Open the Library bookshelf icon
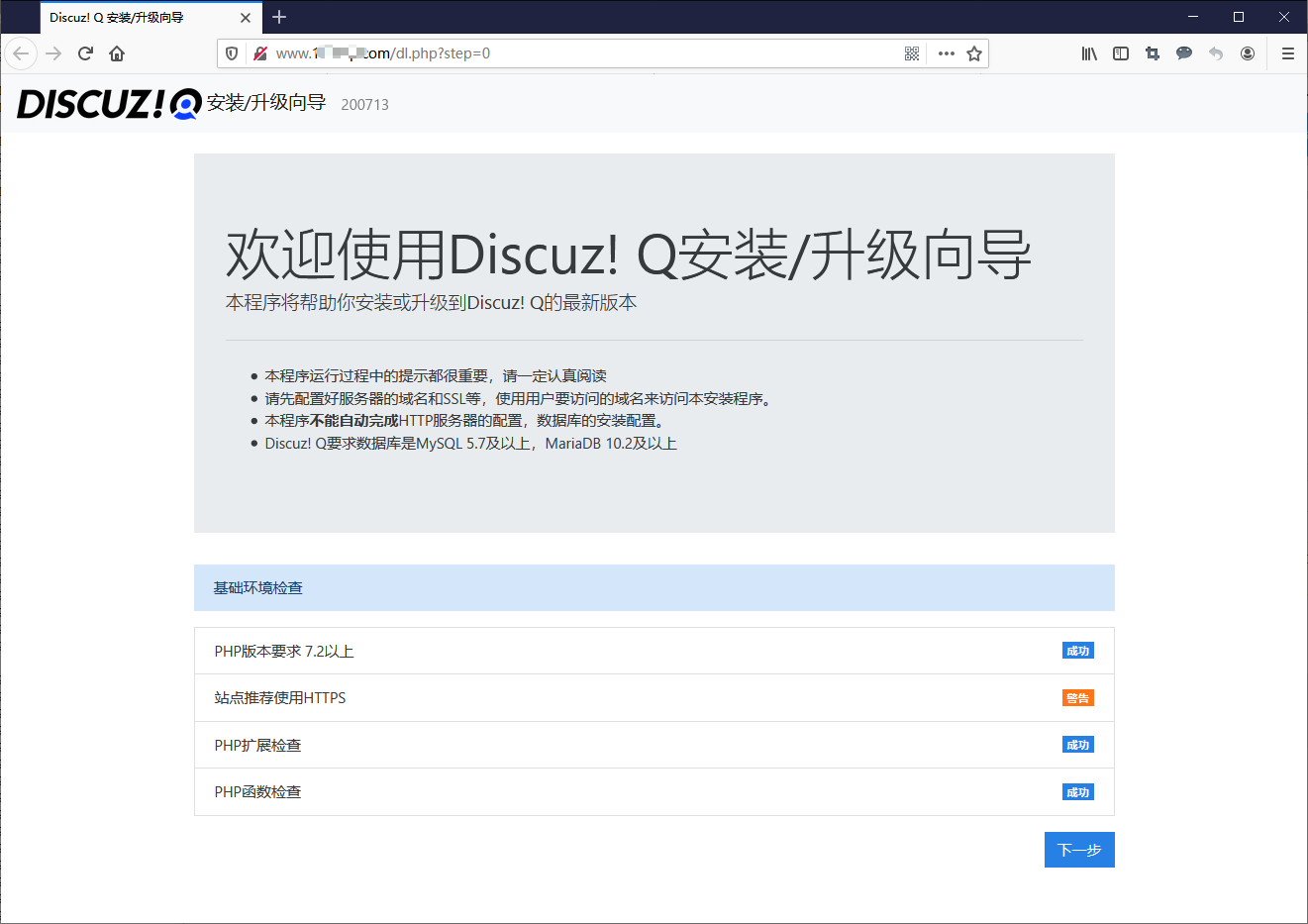Viewport: 1308px width, 924px height. [x=1089, y=53]
